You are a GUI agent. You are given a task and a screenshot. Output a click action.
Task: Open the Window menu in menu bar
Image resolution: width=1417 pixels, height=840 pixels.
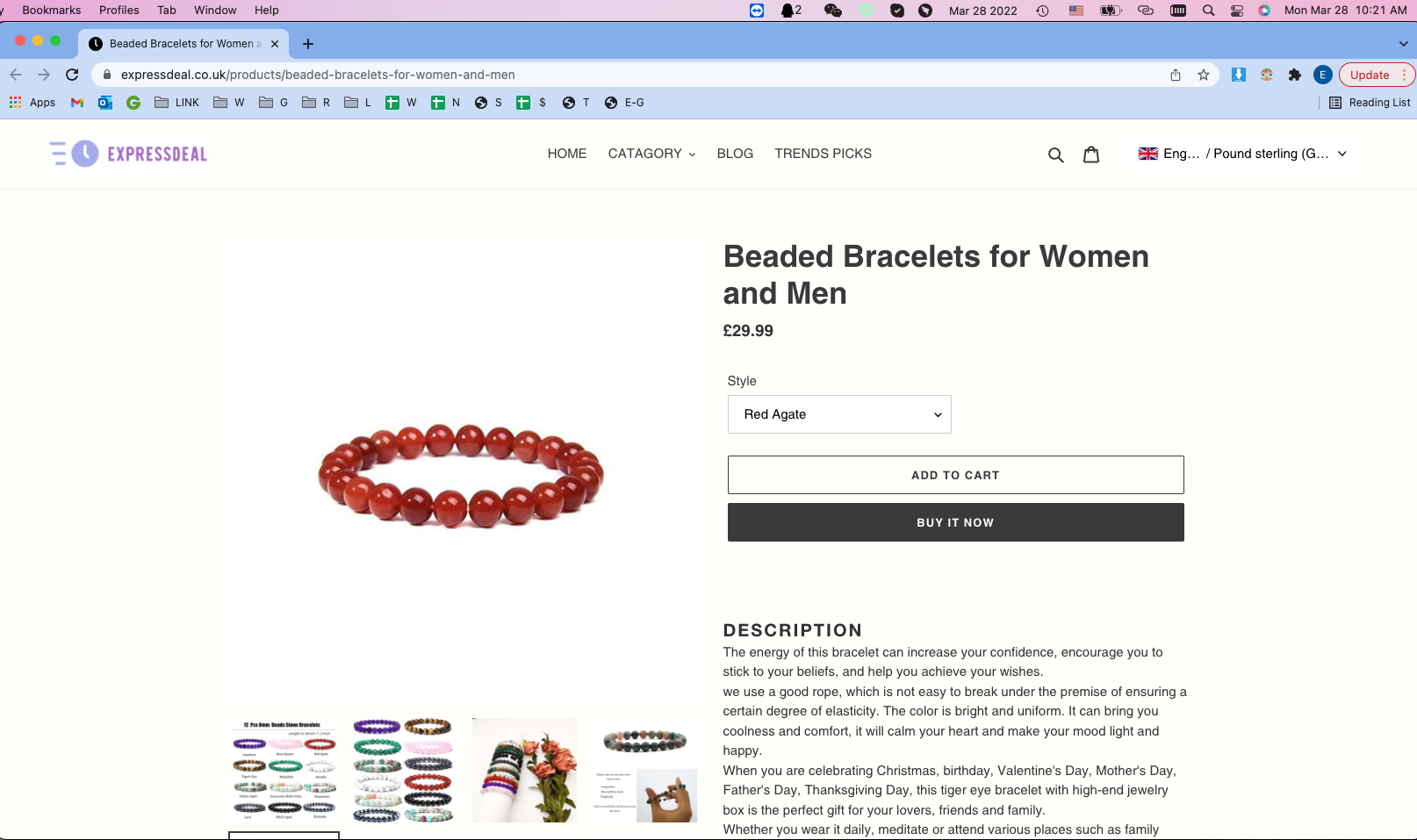click(215, 11)
